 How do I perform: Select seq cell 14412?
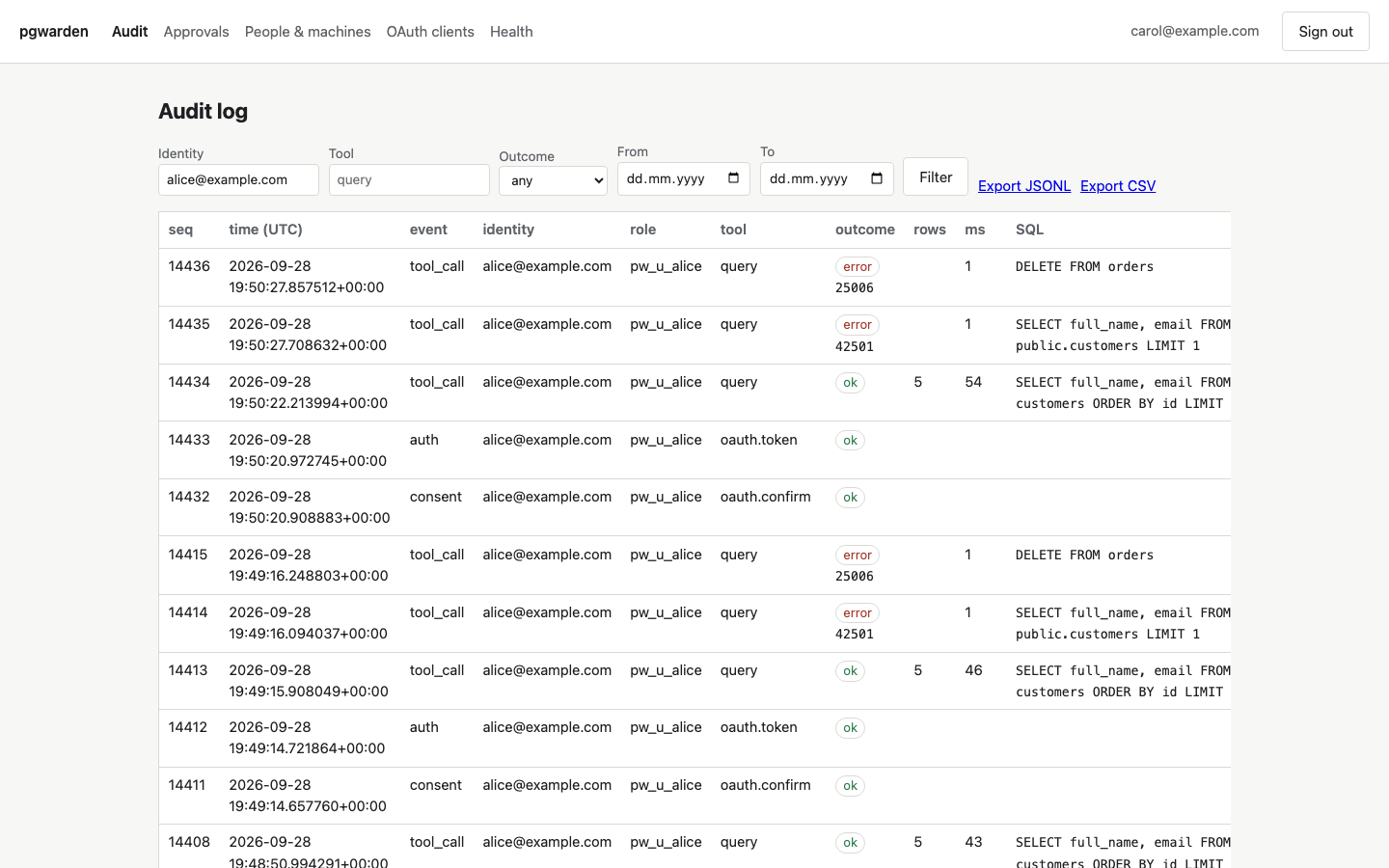pos(188,727)
